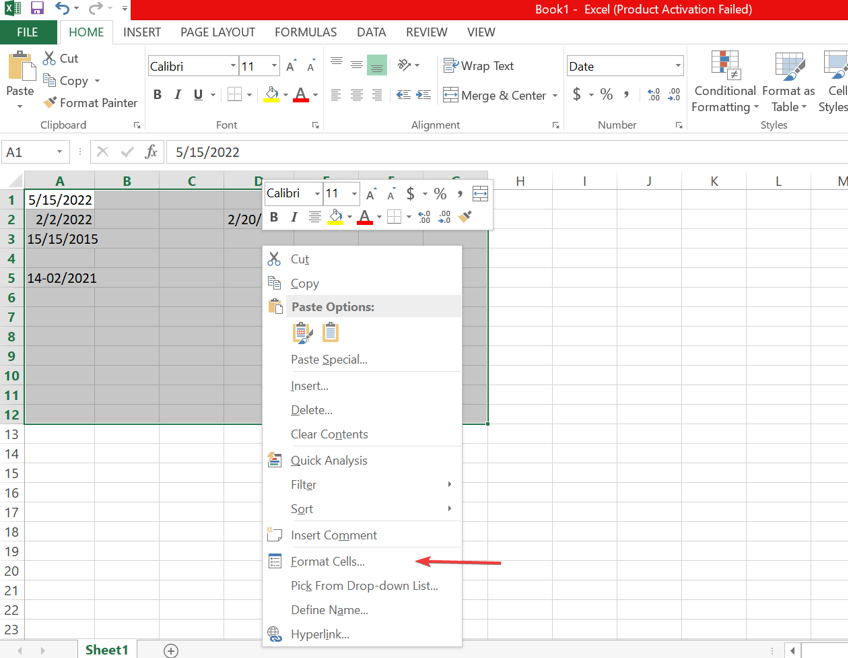This screenshot has height=658, width=848.
Task: Toggle Italic in the mini toolbar
Action: click(294, 217)
